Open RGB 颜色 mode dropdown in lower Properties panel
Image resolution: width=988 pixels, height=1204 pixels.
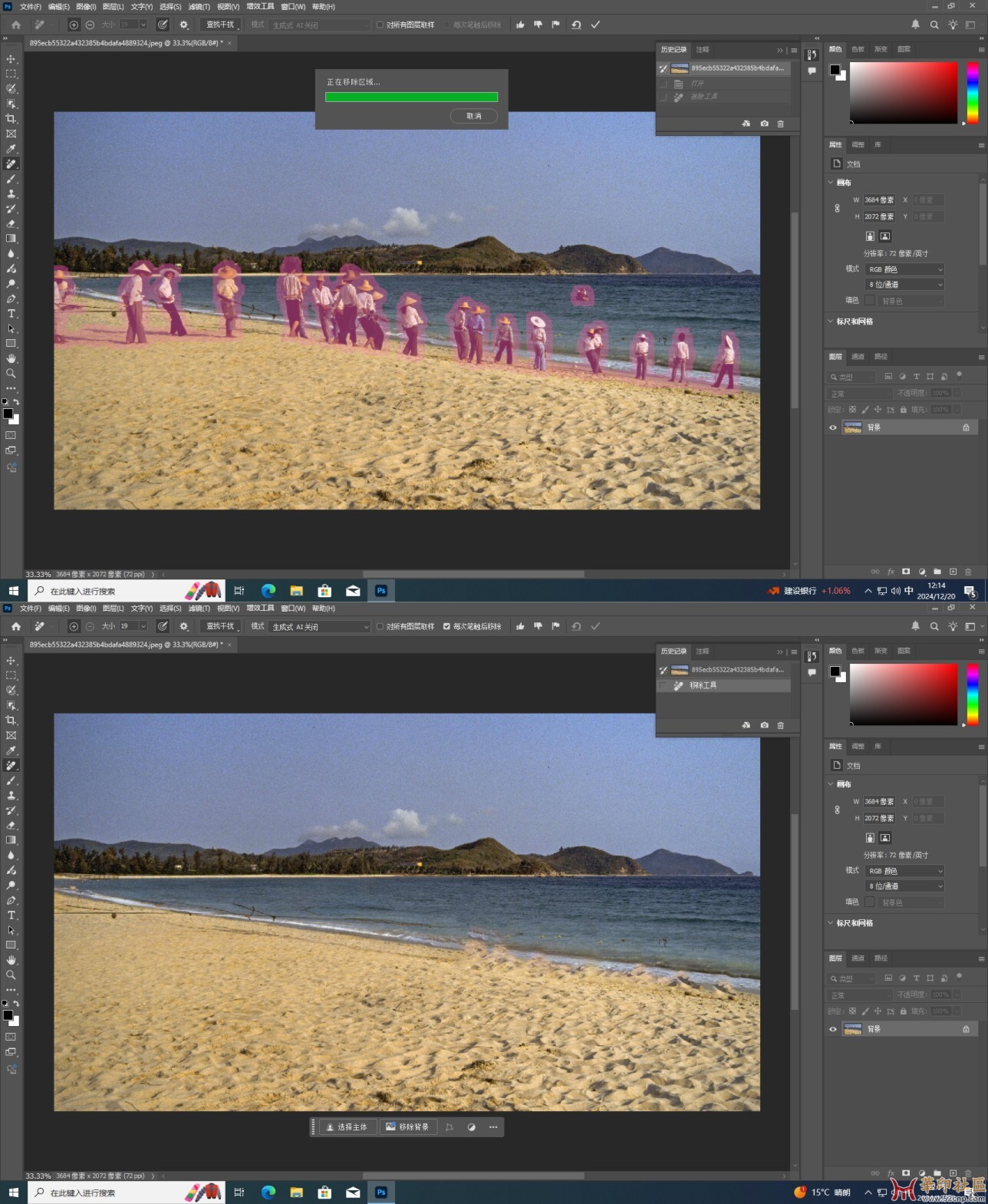(x=904, y=871)
